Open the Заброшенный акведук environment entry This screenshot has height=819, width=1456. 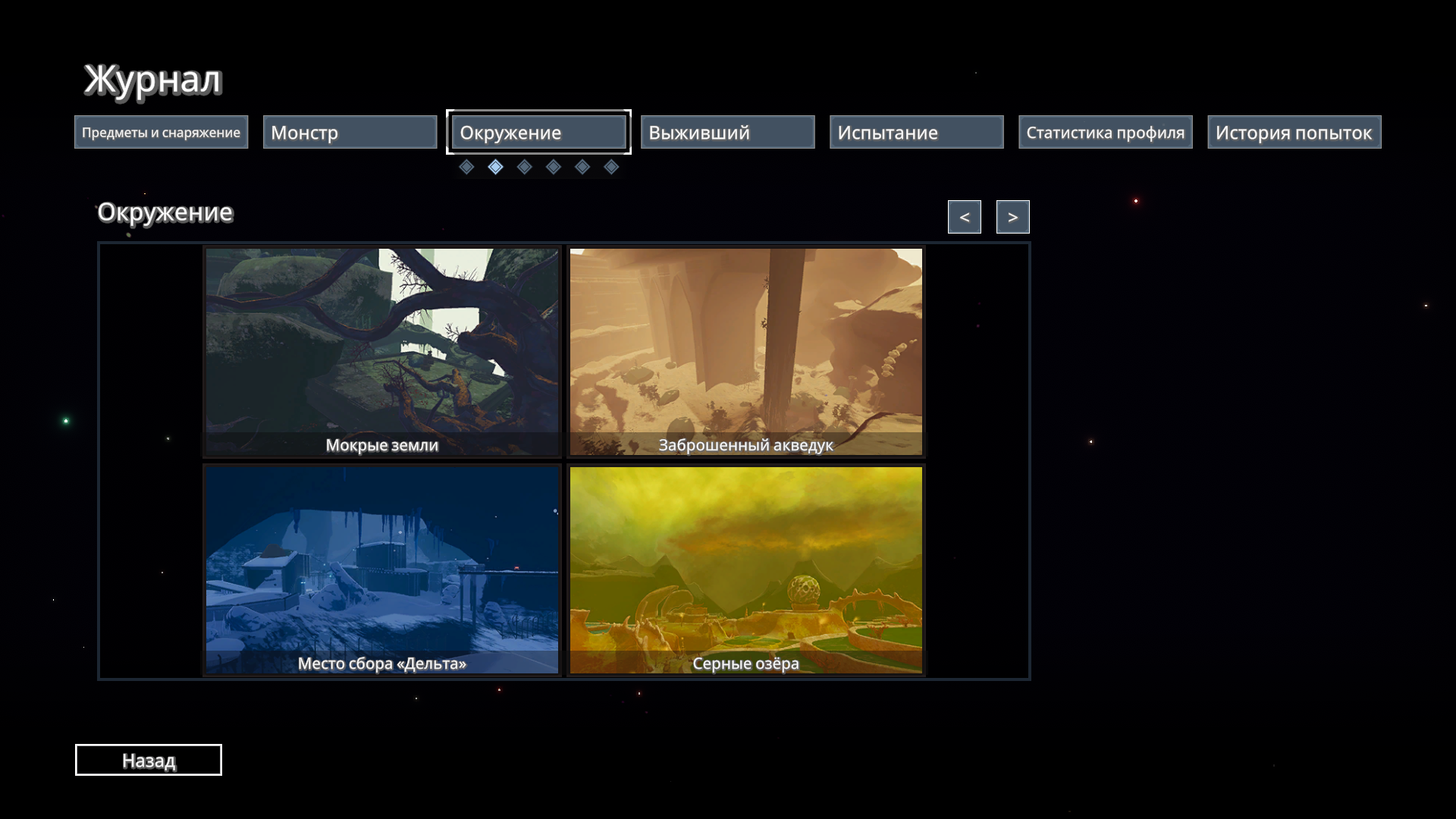click(x=745, y=351)
